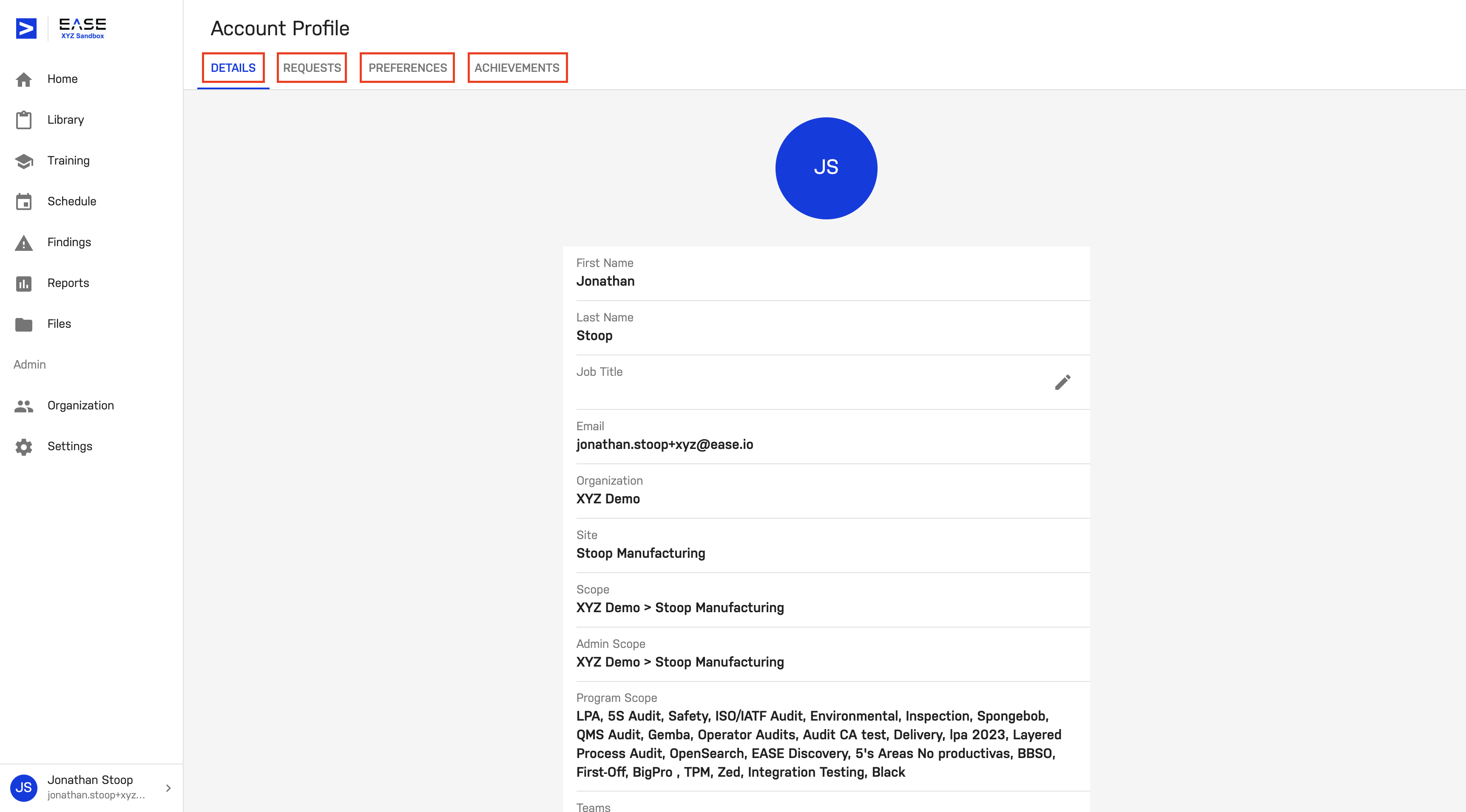Click the Last Name value Stoop
1466x812 pixels.
click(594, 336)
